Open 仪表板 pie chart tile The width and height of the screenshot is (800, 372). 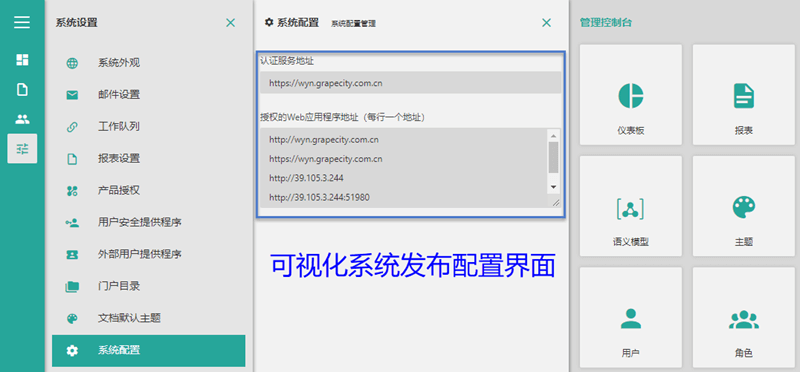(631, 95)
